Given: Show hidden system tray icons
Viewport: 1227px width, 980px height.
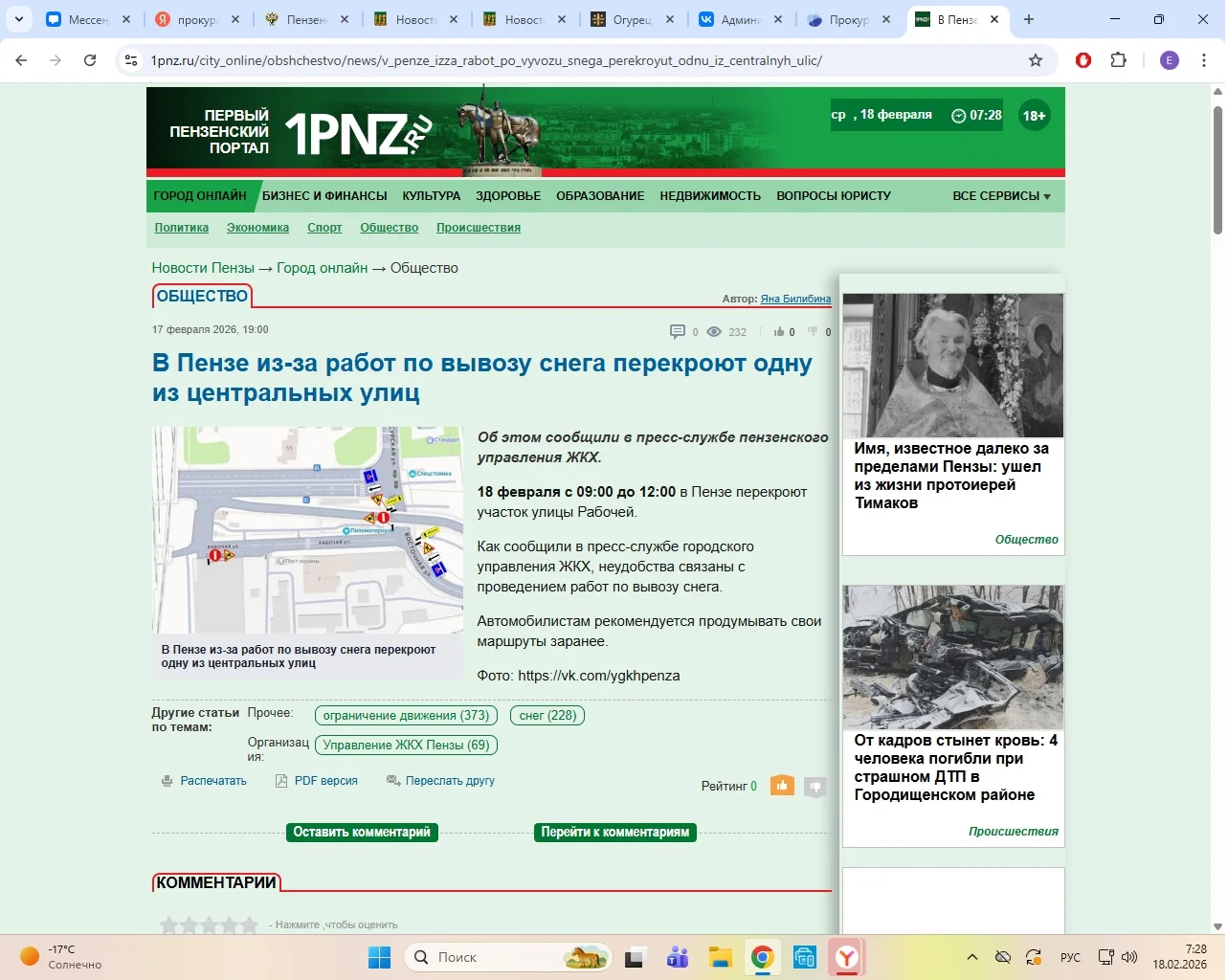Looking at the screenshot, I should (971, 957).
